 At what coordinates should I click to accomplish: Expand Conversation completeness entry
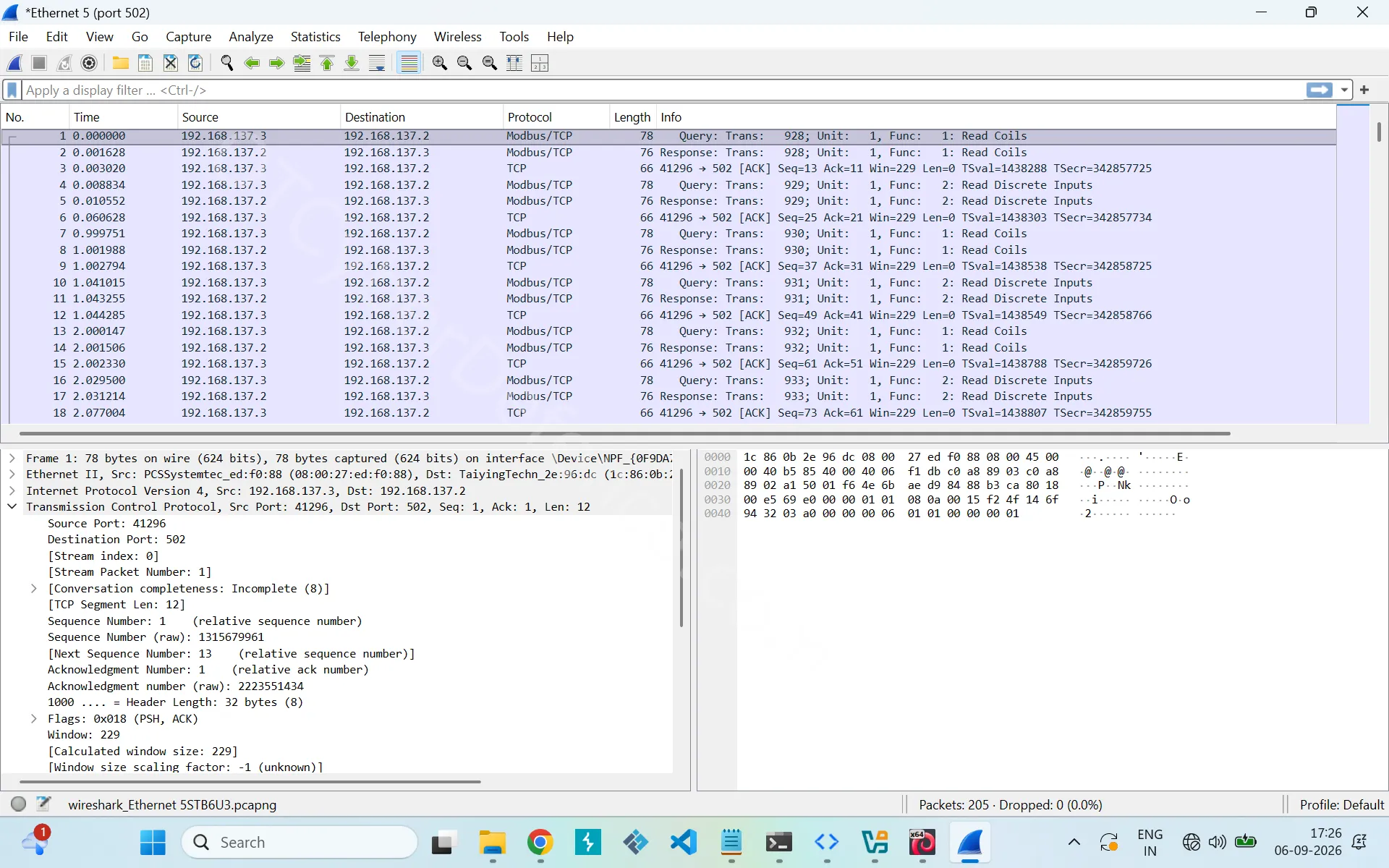pyautogui.click(x=34, y=589)
